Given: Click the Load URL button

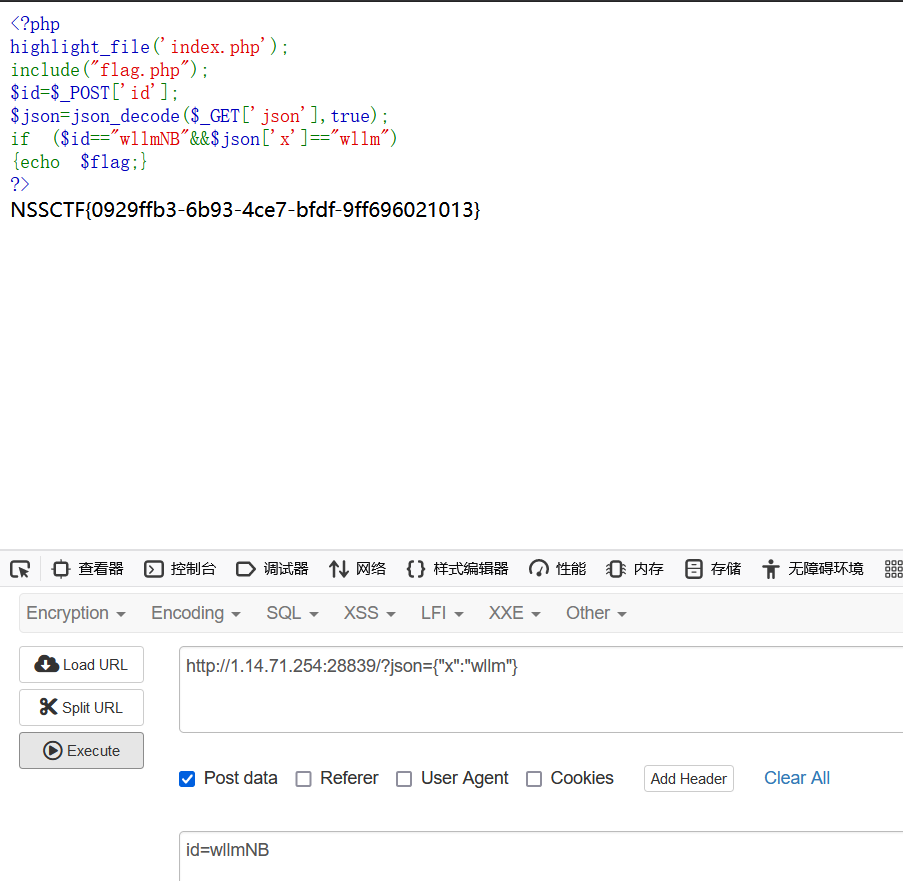Looking at the screenshot, I should (81, 664).
